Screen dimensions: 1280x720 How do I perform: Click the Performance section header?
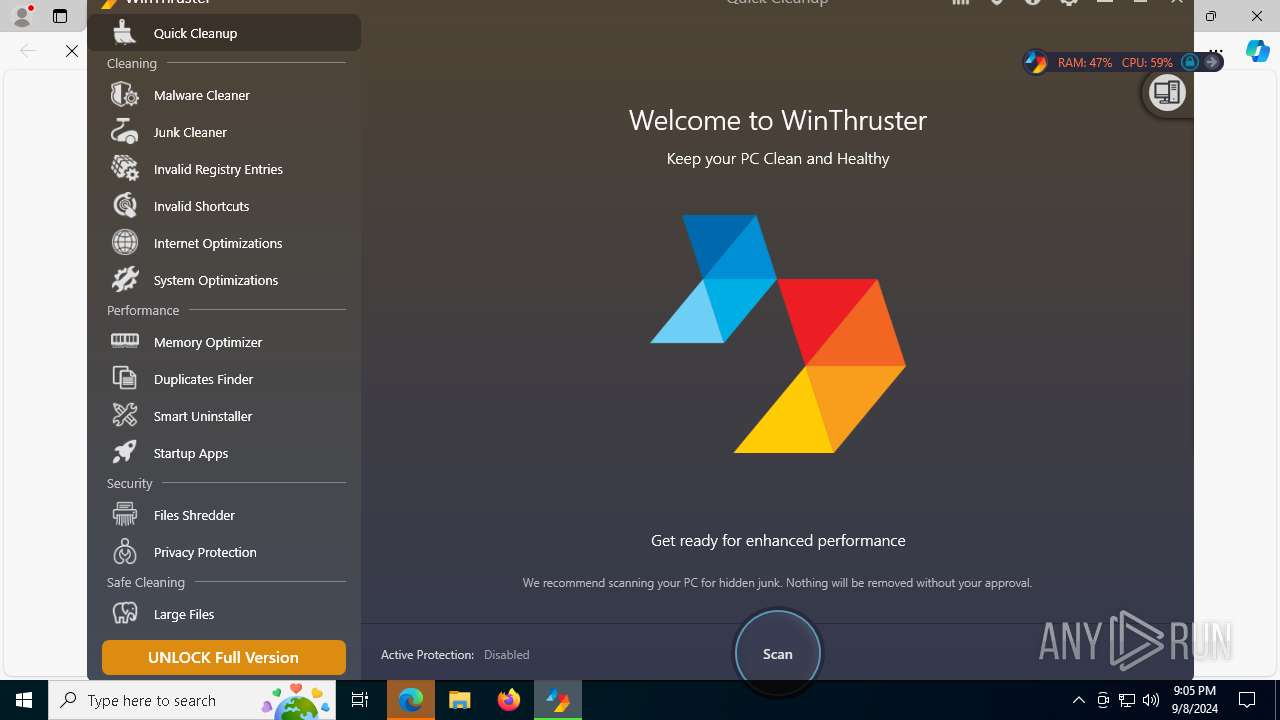pyautogui.click(x=143, y=310)
